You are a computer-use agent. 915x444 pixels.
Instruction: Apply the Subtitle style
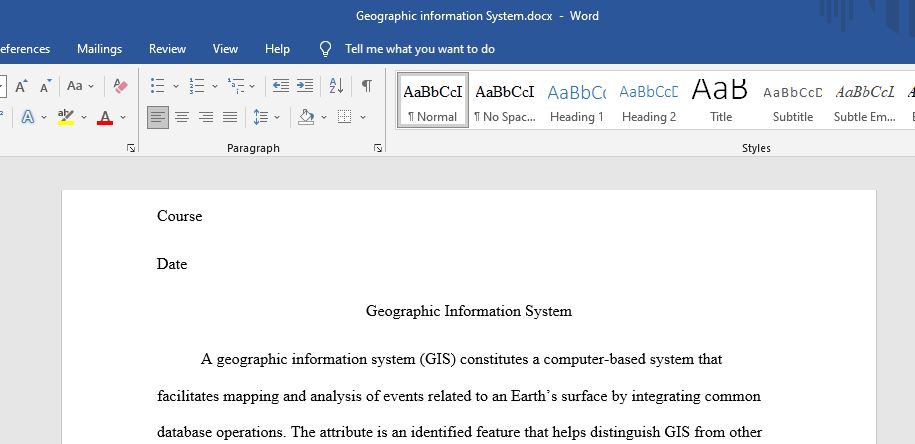(x=792, y=100)
